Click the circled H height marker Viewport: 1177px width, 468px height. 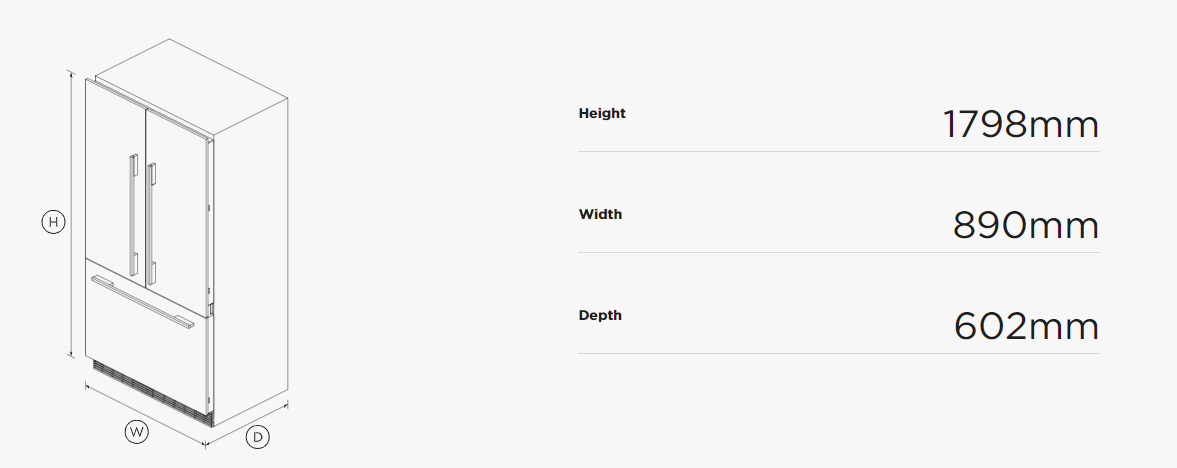[53, 222]
